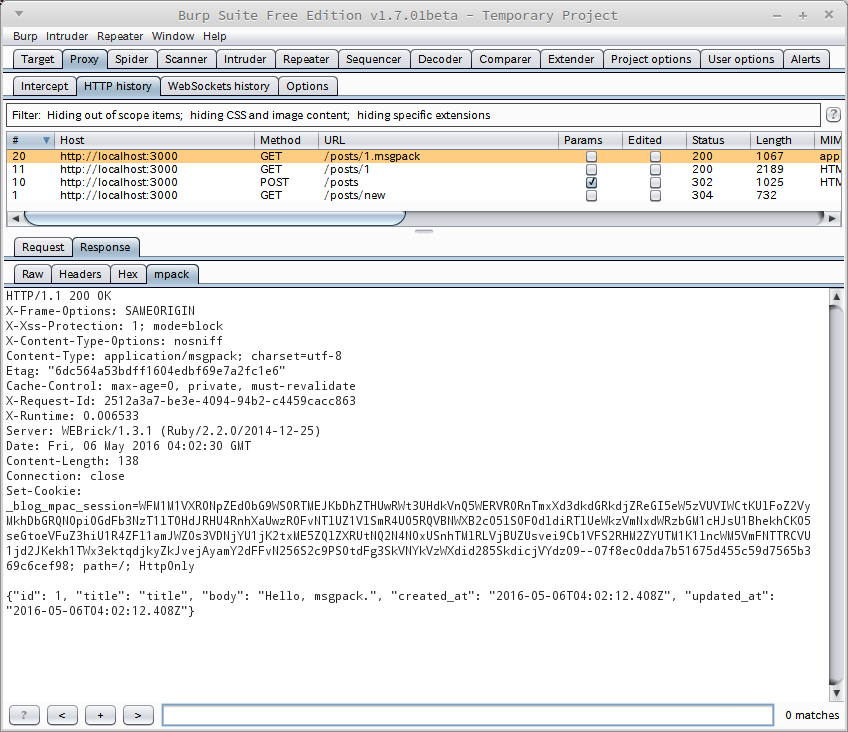The width and height of the screenshot is (848, 732).
Task: Toggle Params checkbox for /posts/new row
Action: click(592, 196)
